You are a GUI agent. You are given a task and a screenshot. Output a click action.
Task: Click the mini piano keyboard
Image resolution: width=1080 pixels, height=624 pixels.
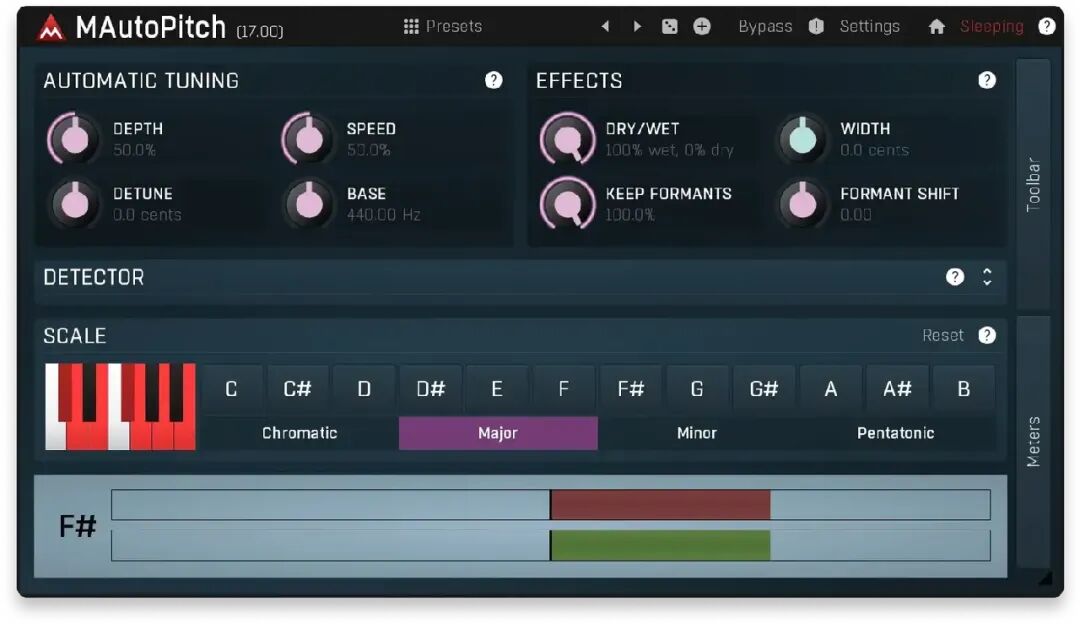click(x=121, y=406)
